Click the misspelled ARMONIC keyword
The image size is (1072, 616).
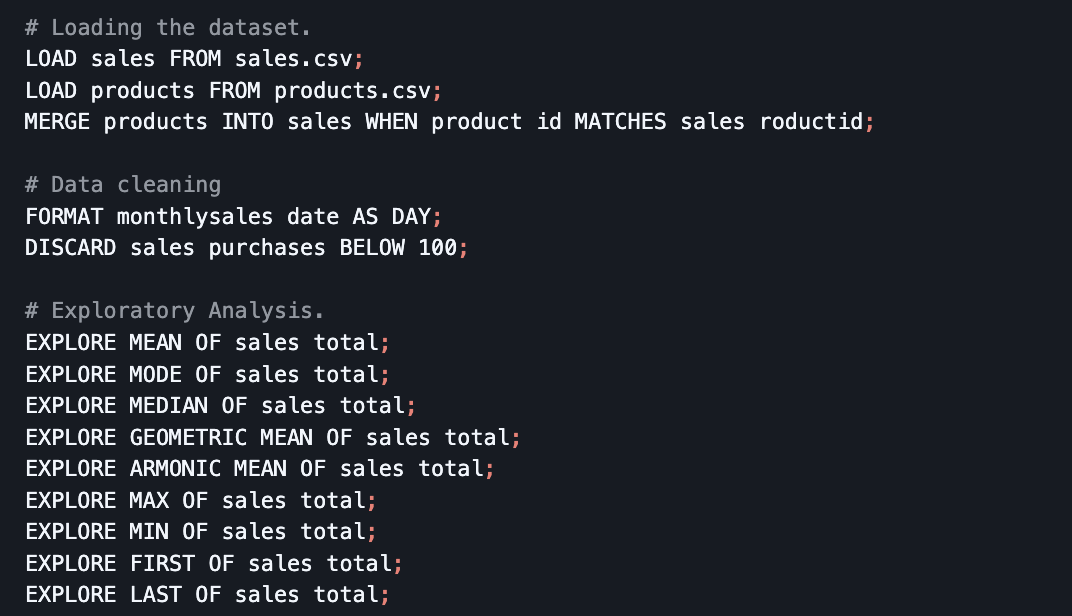(x=175, y=468)
